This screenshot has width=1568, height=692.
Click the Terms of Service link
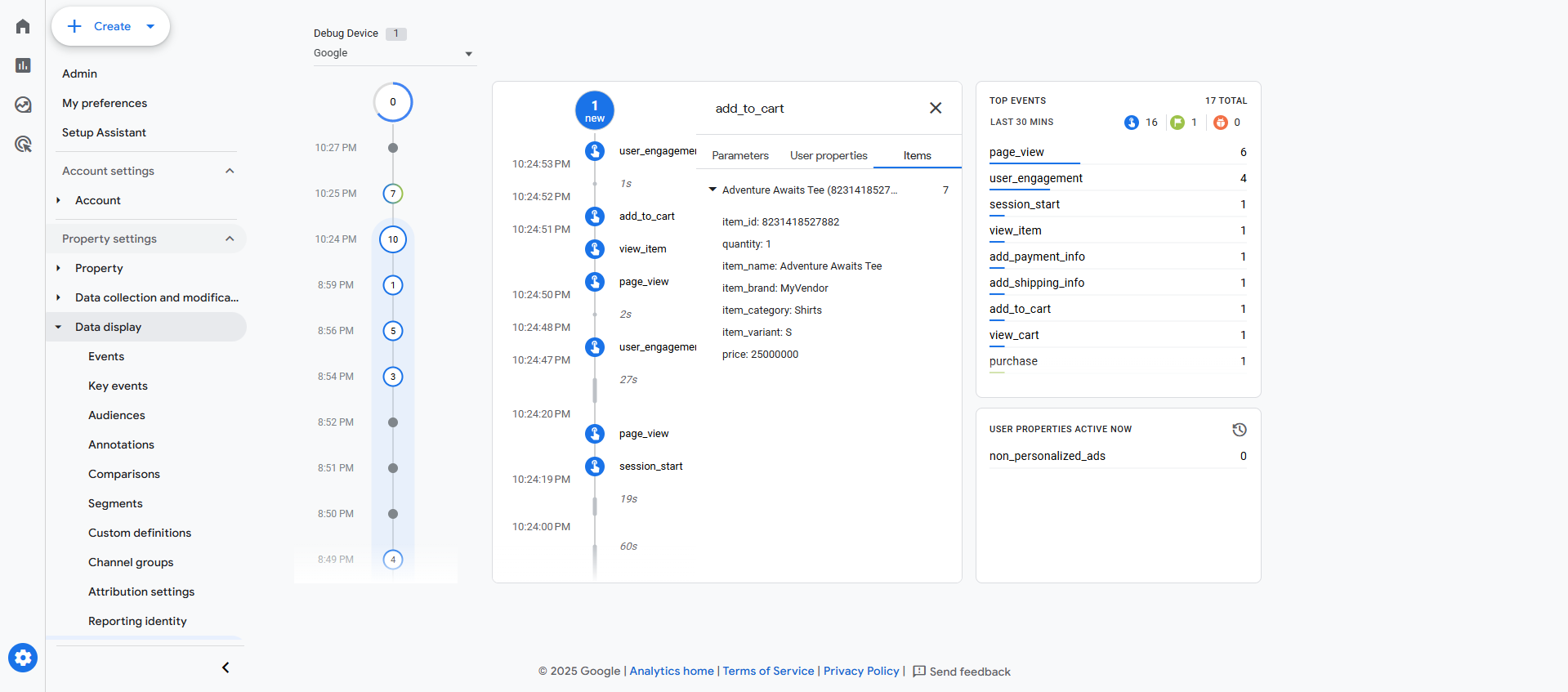tap(768, 671)
